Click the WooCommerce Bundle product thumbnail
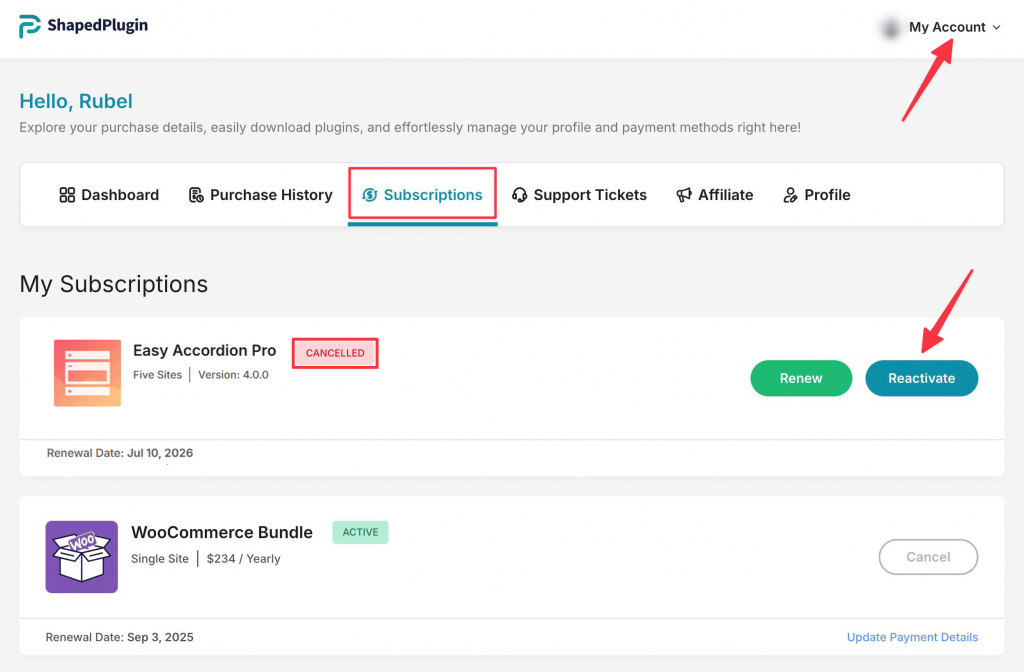This screenshot has height=672, width=1024. pyautogui.click(x=81, y=556)
